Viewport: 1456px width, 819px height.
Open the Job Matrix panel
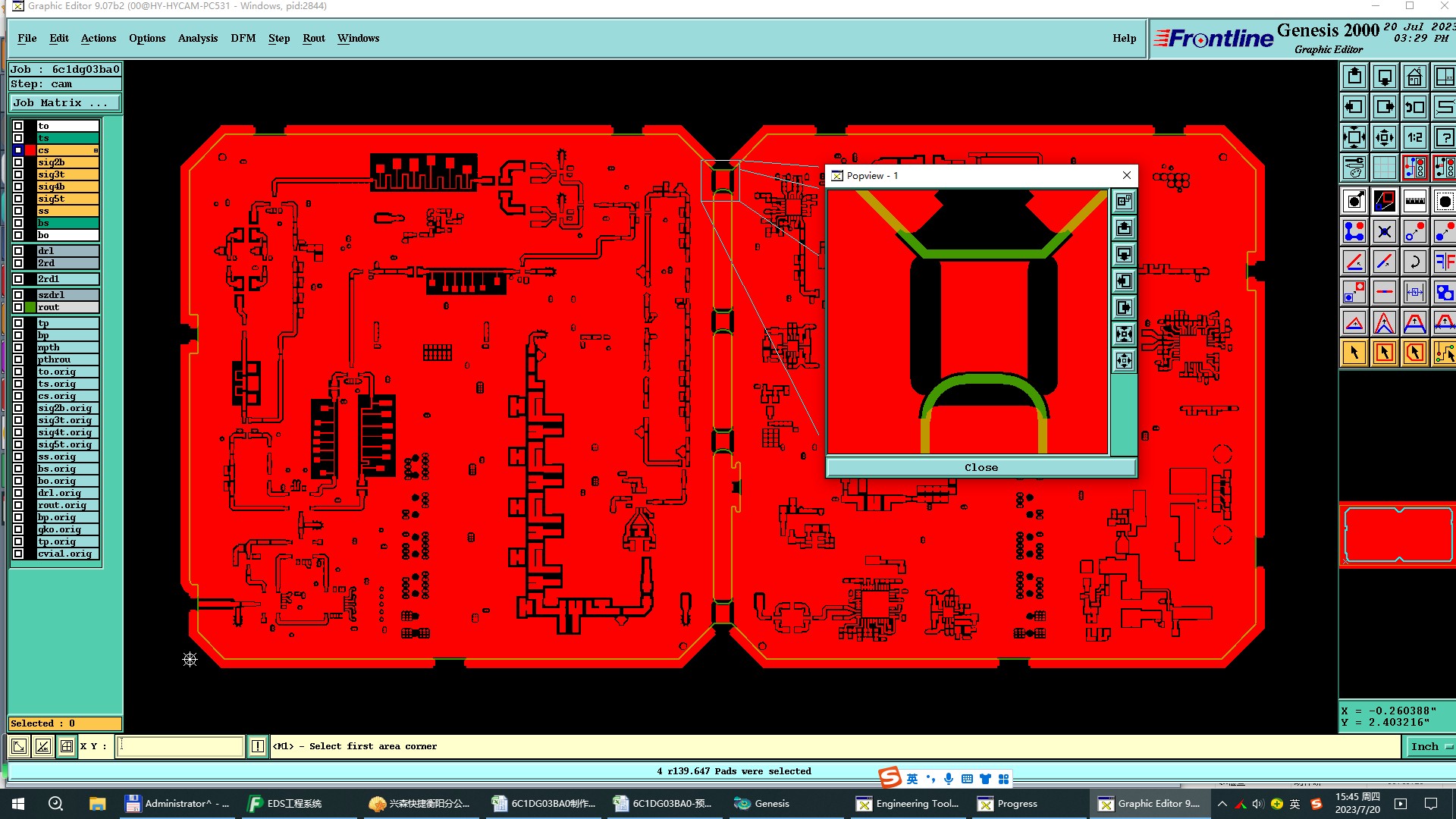point(64,103)
